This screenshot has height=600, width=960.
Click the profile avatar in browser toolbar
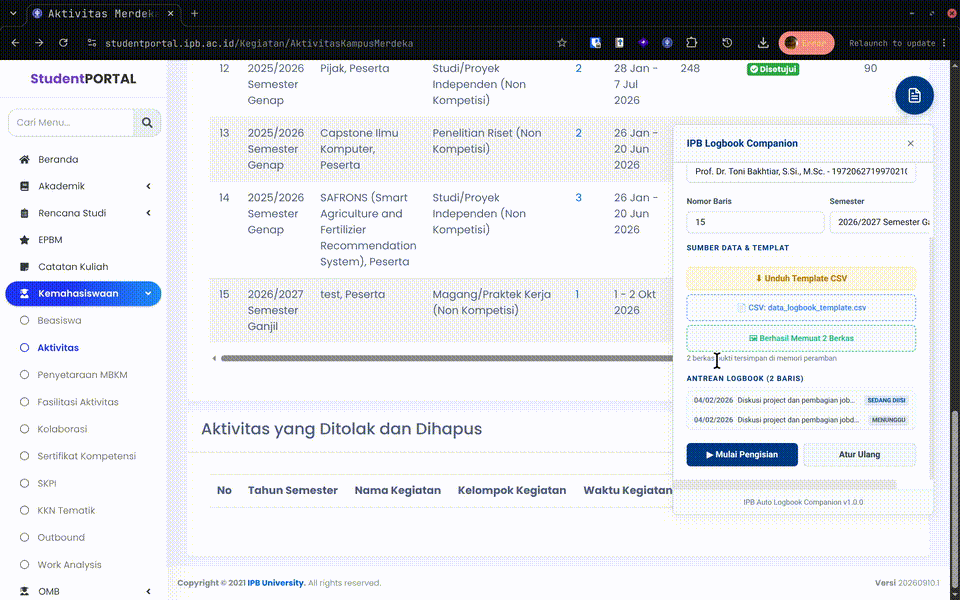(x=791, y=43)
